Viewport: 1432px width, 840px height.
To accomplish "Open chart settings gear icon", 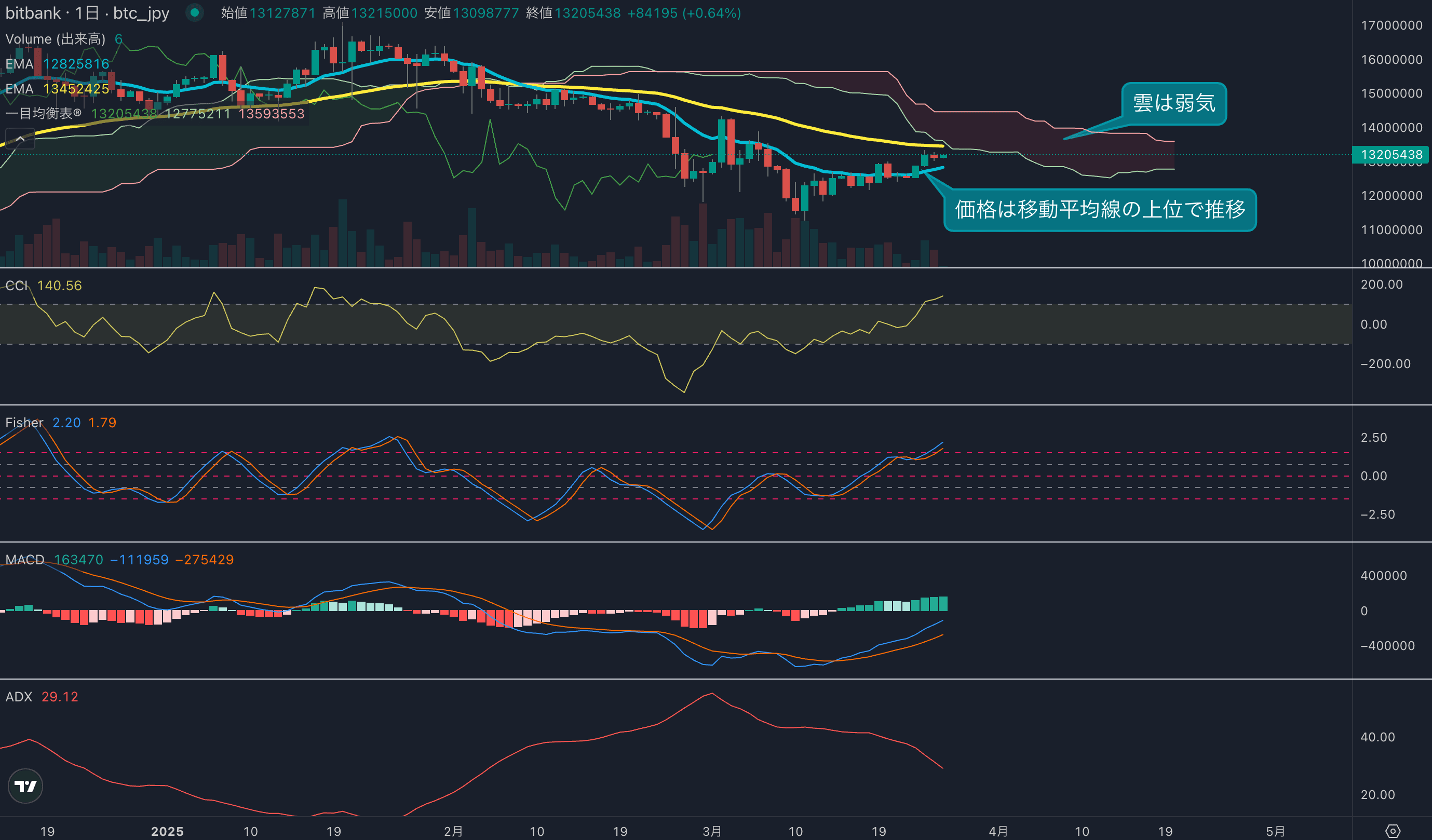I will click(x=1392, y=831).
